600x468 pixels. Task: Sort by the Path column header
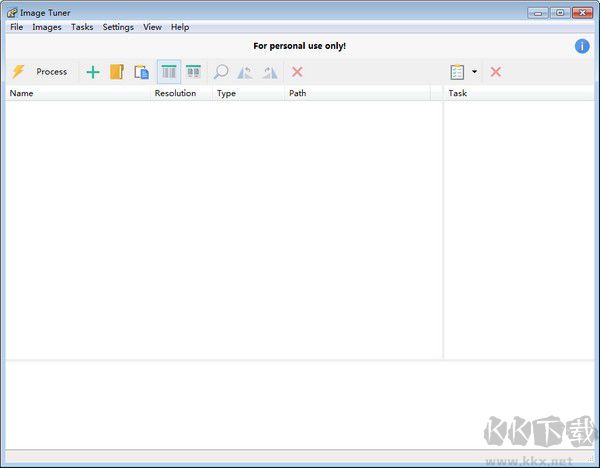pos(357,93)
